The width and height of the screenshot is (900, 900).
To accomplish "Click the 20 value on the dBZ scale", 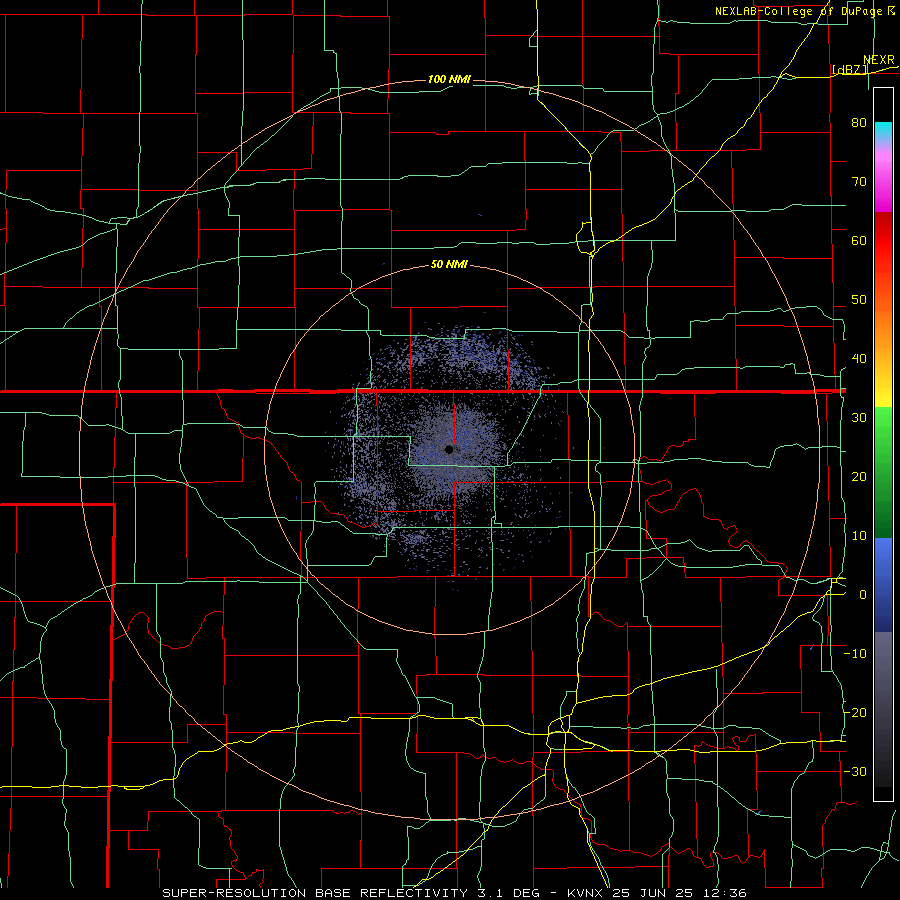I will (x=859, y=477).
